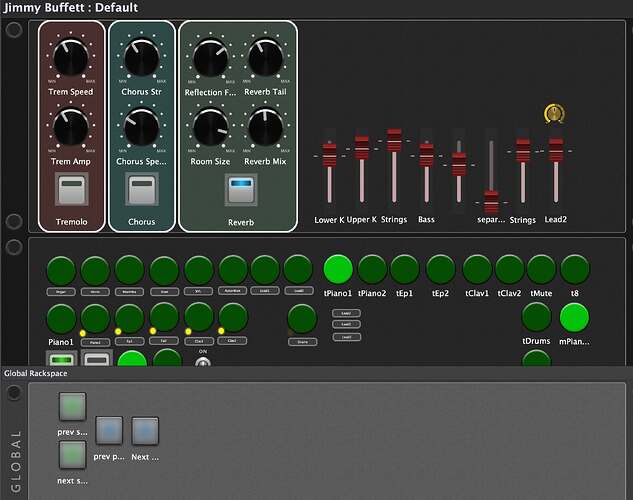Toggle the lit green switch below Piano1

[x=62, y=359]
